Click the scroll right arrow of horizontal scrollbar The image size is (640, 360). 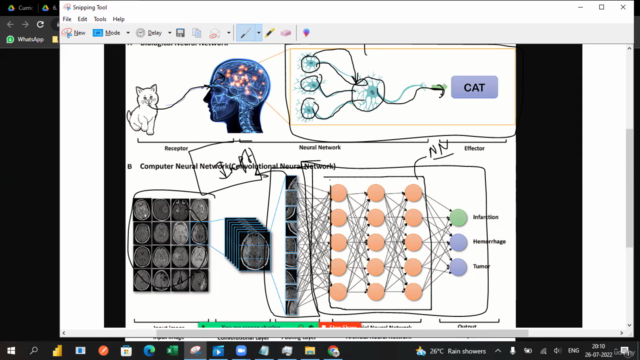621,333
